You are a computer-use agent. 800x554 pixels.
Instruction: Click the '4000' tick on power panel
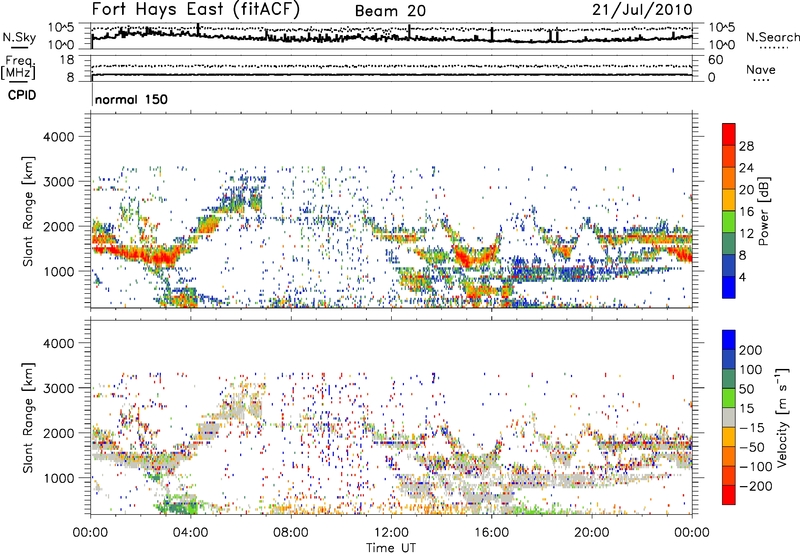point(59,137)
